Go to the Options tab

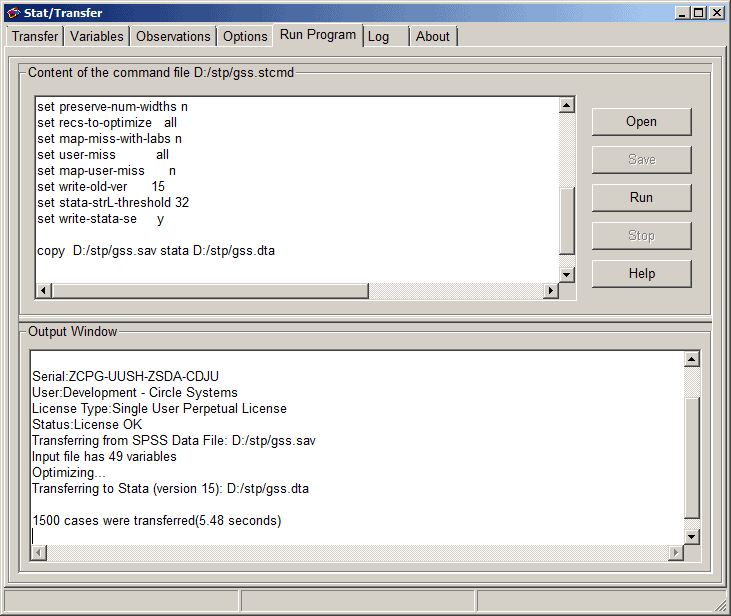(245, 36)
